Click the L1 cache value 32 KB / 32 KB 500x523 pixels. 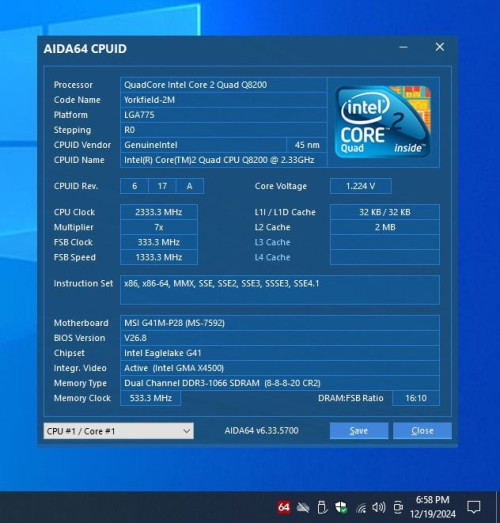pos(385,212)
